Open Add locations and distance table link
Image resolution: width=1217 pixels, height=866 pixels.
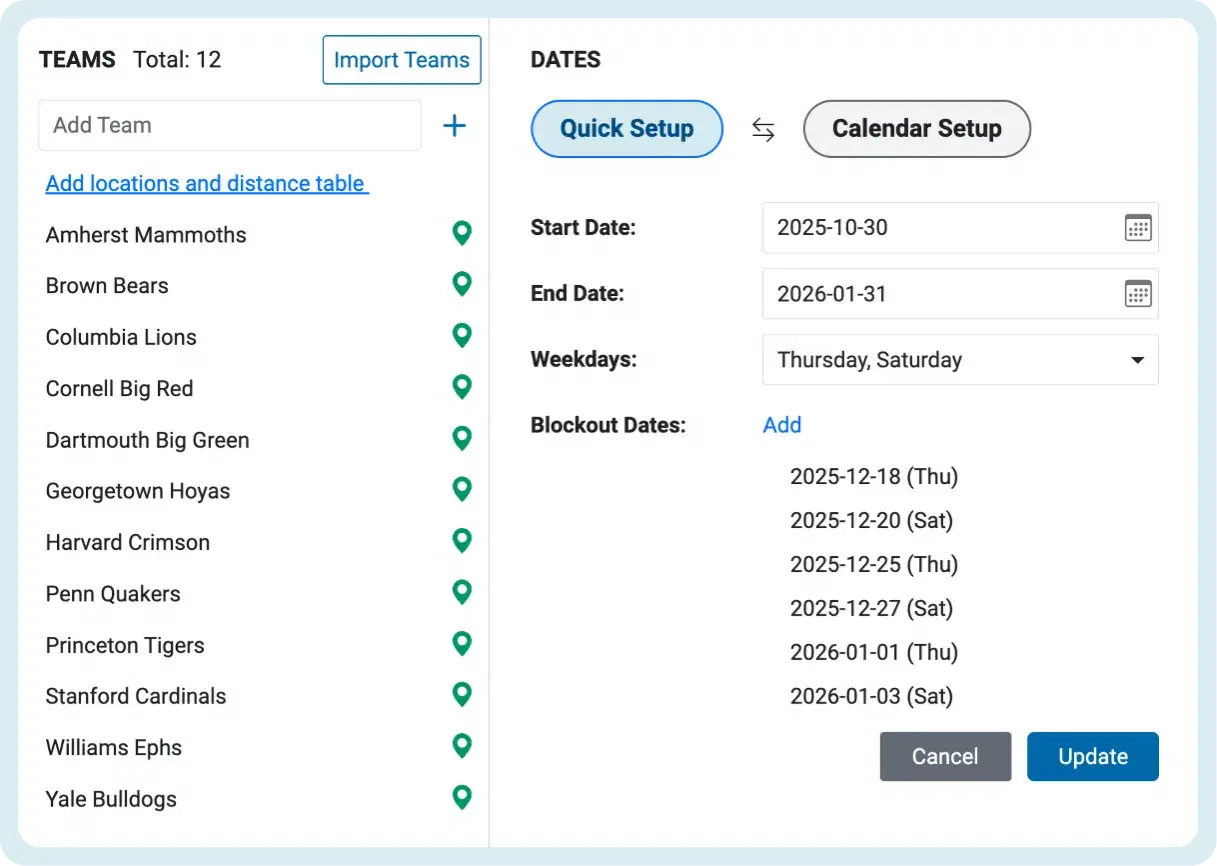pos(207,183)
